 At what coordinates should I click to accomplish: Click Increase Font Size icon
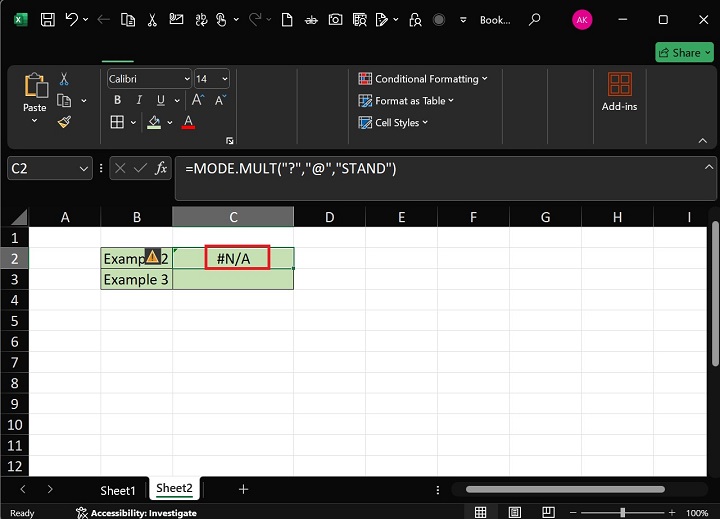point(198,100)
